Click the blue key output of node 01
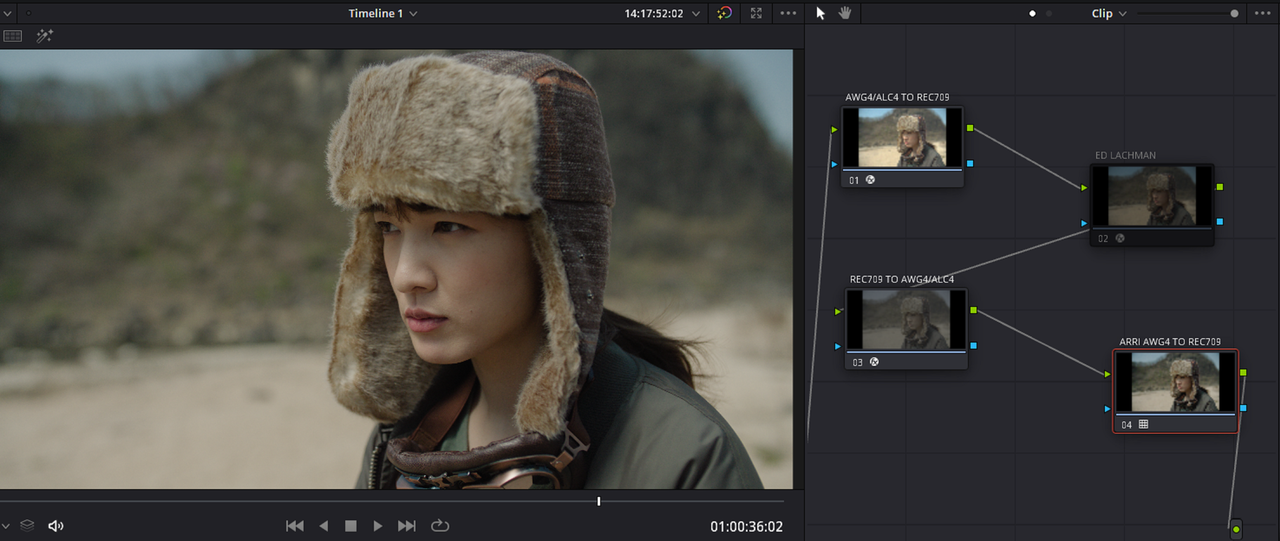 click(x=970, y=163)
